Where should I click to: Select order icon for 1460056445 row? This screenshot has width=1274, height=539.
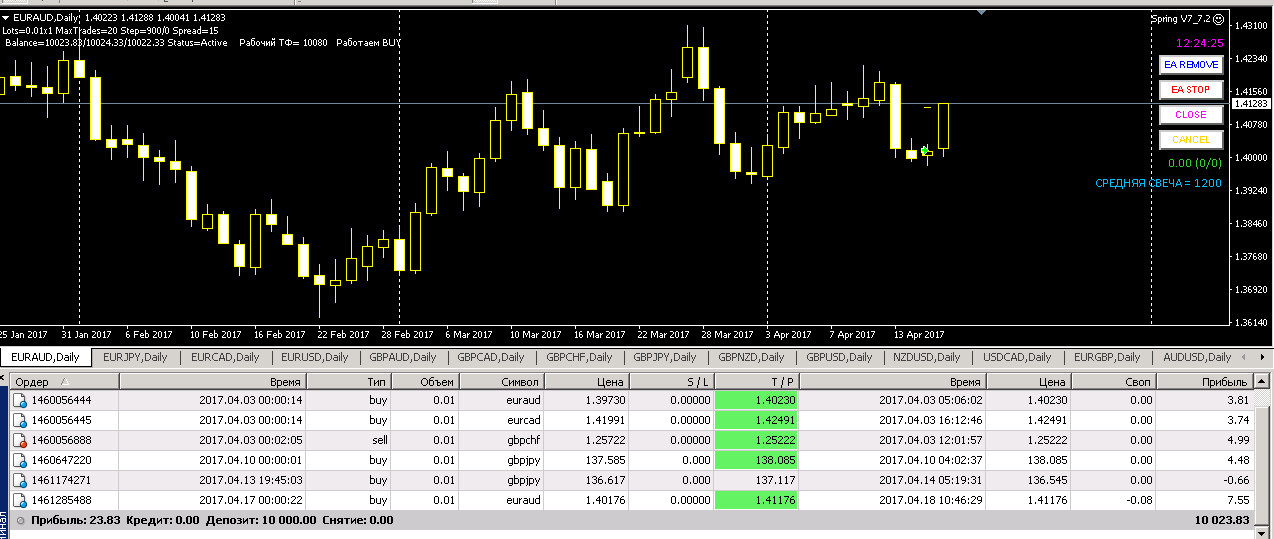[20, 420]
